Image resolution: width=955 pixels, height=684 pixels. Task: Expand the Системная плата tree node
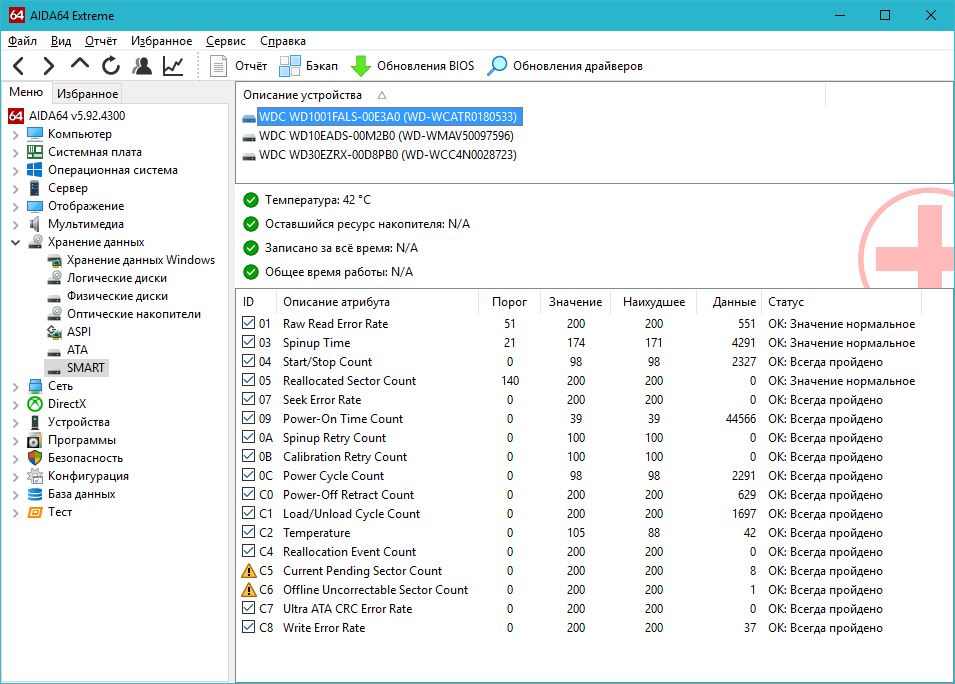[x=16, y=153]
